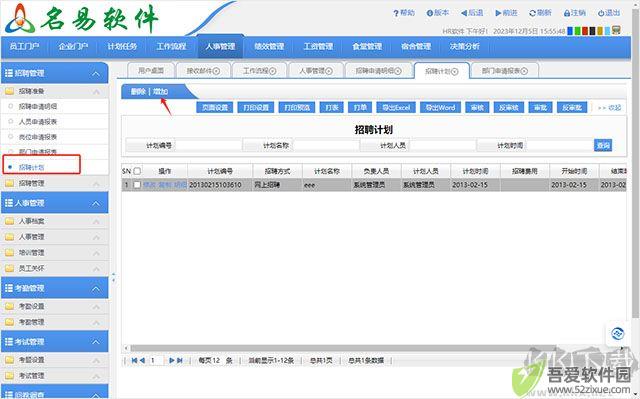Click the 版本 version info icon
640x399 pixels.
tap(429, 13)
